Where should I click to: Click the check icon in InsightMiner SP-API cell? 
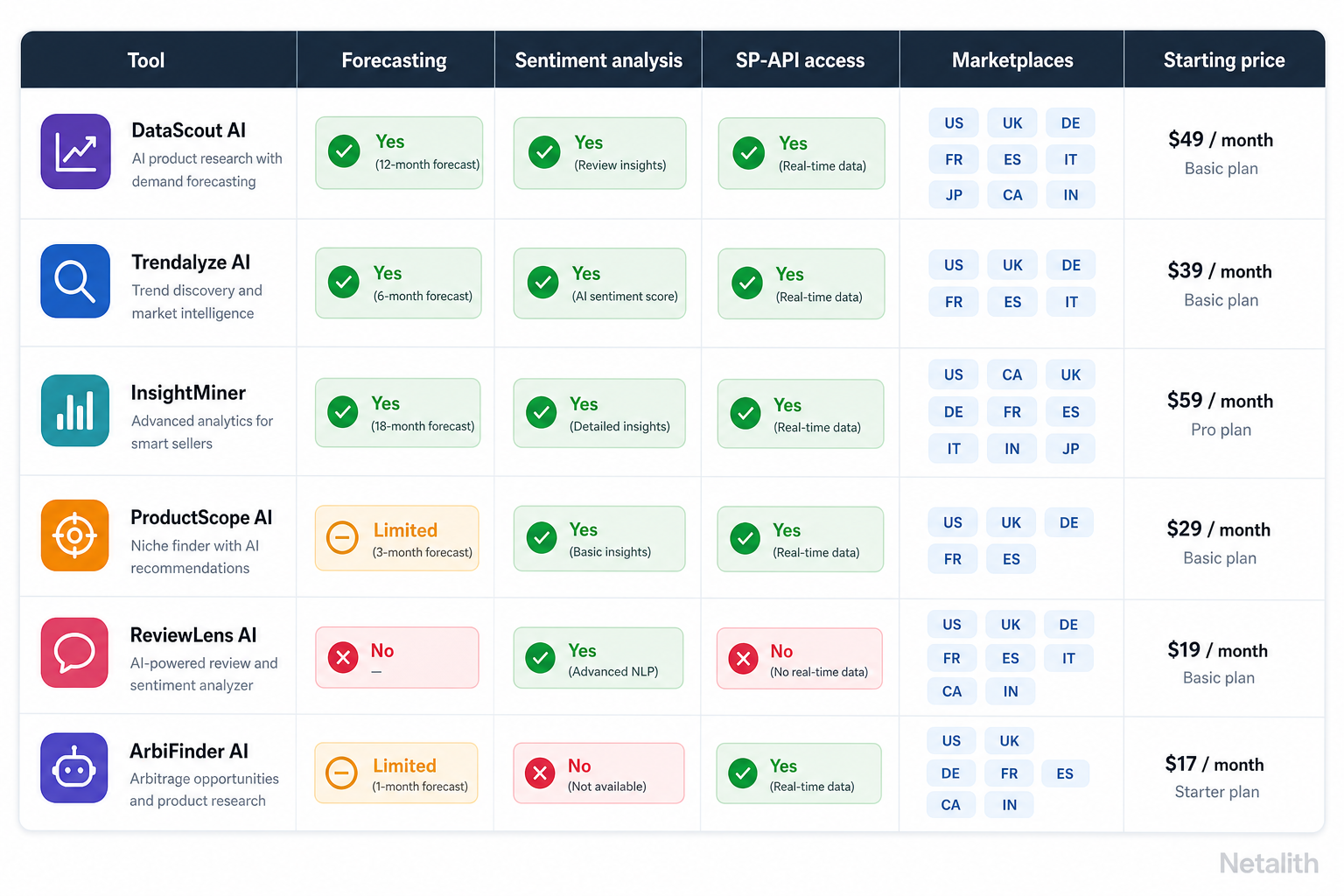[745, 413]
